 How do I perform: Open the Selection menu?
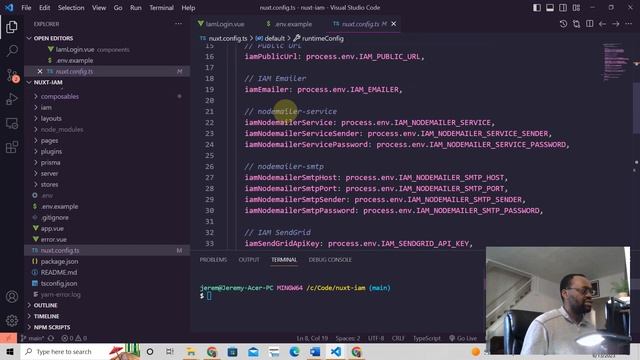(71, 8)
